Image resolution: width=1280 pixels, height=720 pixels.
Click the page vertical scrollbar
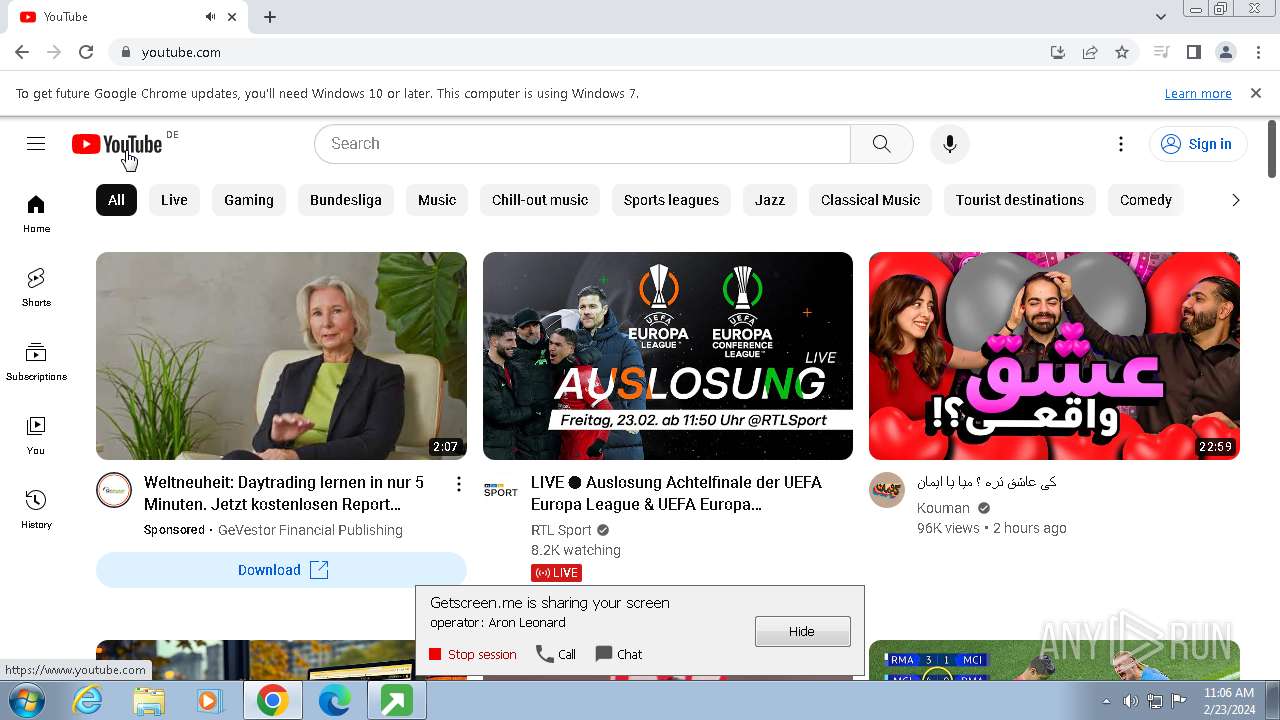1272,150
